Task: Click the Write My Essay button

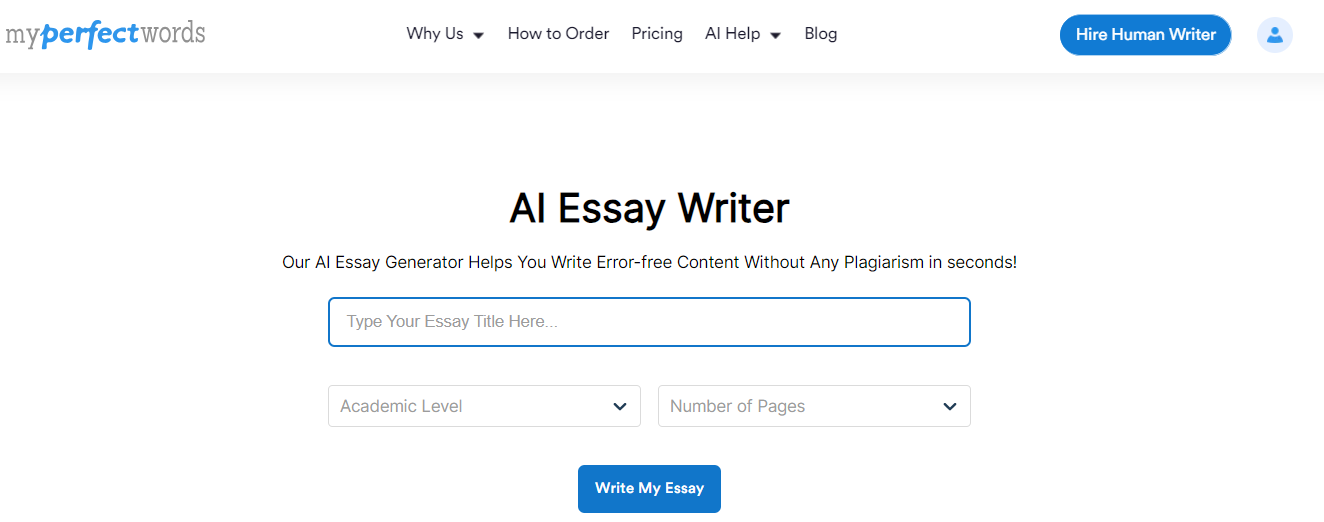Action: (x=649, y=488)
